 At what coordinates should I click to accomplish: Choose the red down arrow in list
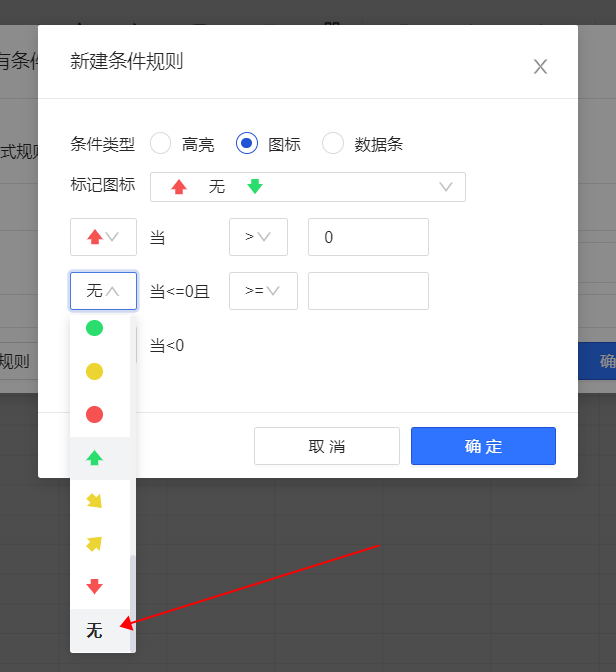tap(95, 587)
